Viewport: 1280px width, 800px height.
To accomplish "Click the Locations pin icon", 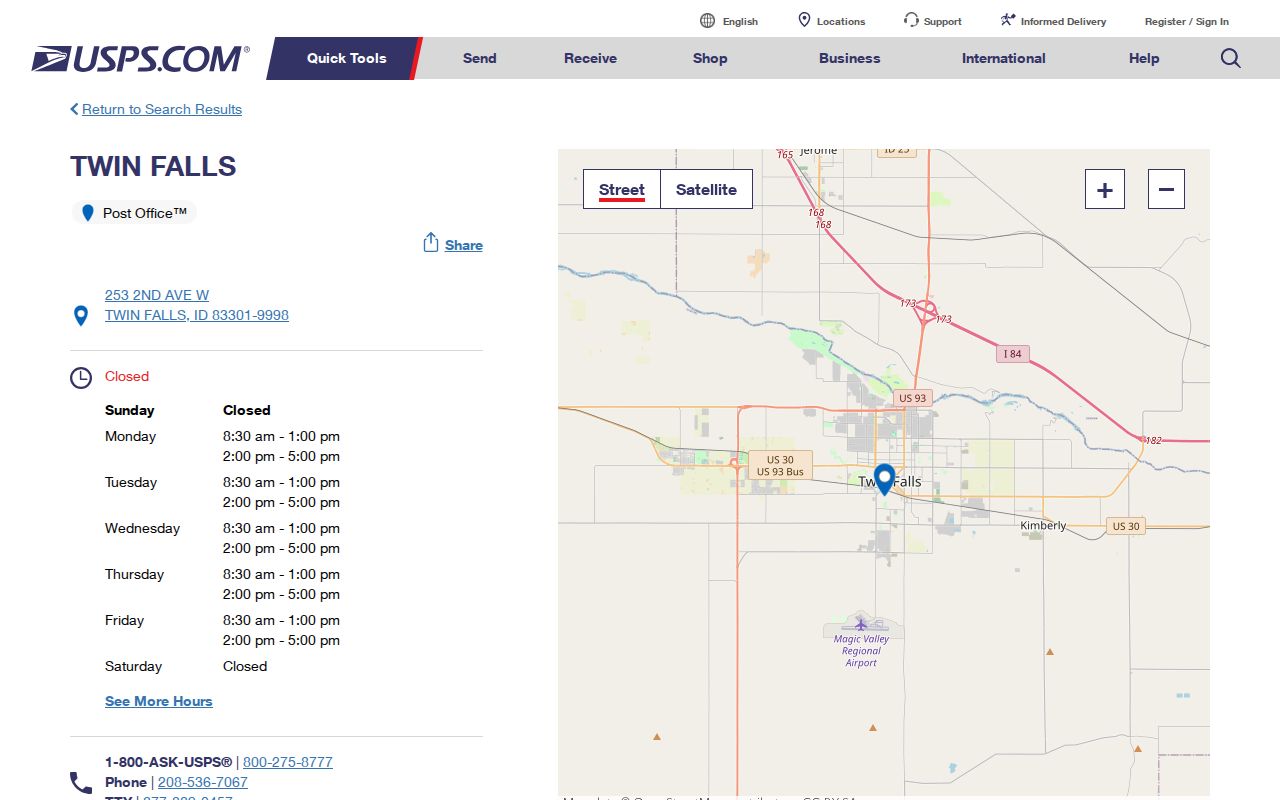I will click(804, 20).
